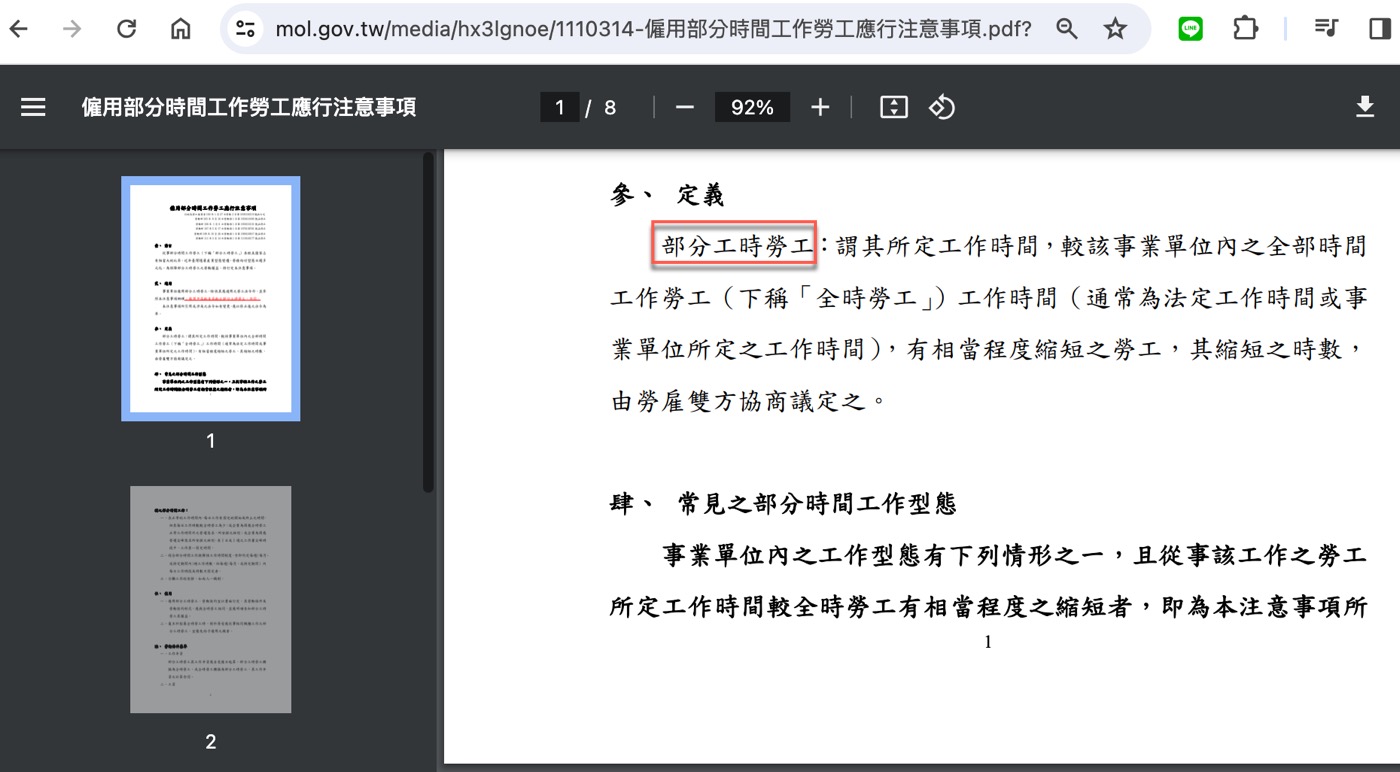Screen dimensions: 1400x772
Task: Rotate the PDF counterclockwise
Action: pyautogui.click(x=942, y=107)
